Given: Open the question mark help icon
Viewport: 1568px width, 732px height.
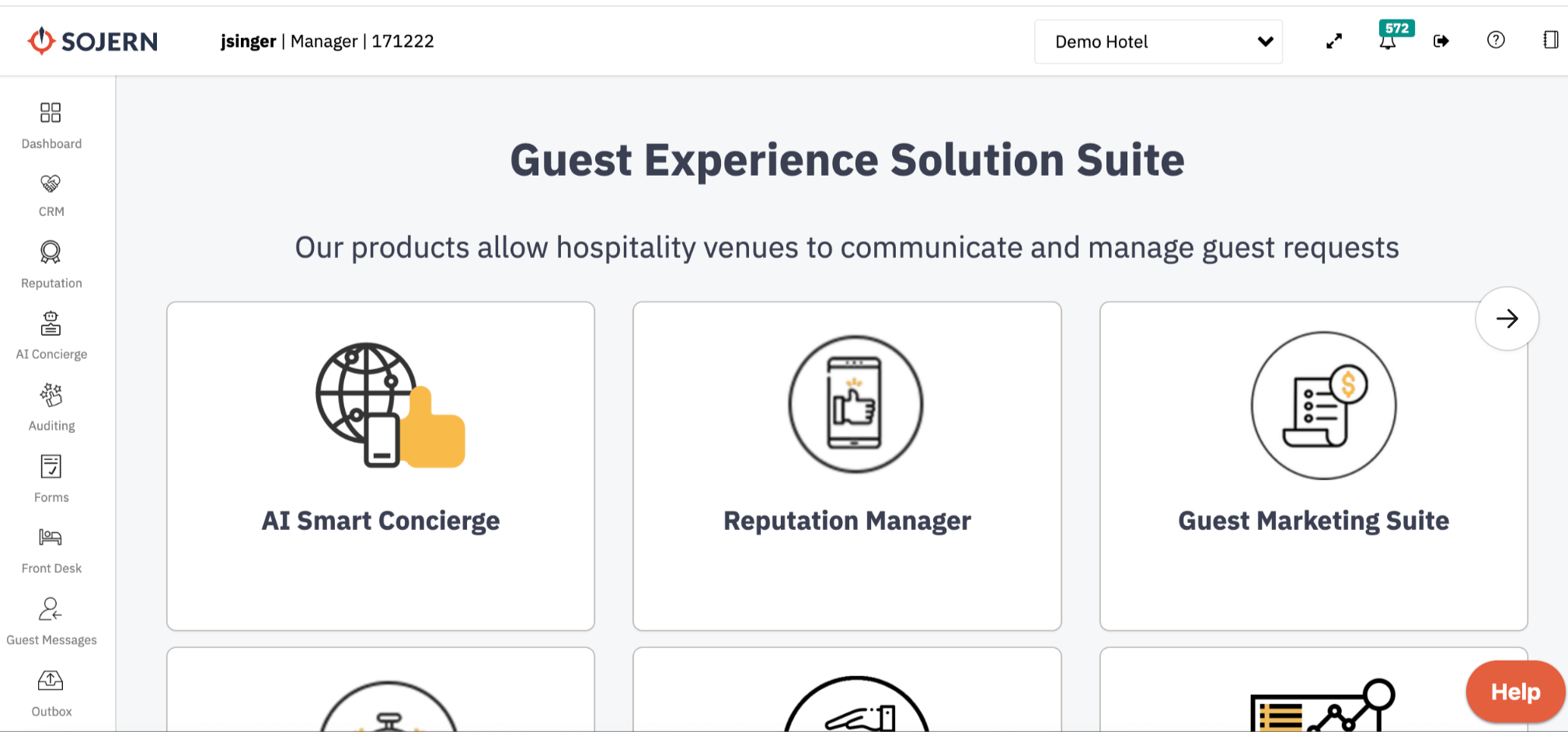Looking at the screenshot, I should (1496, 40).
